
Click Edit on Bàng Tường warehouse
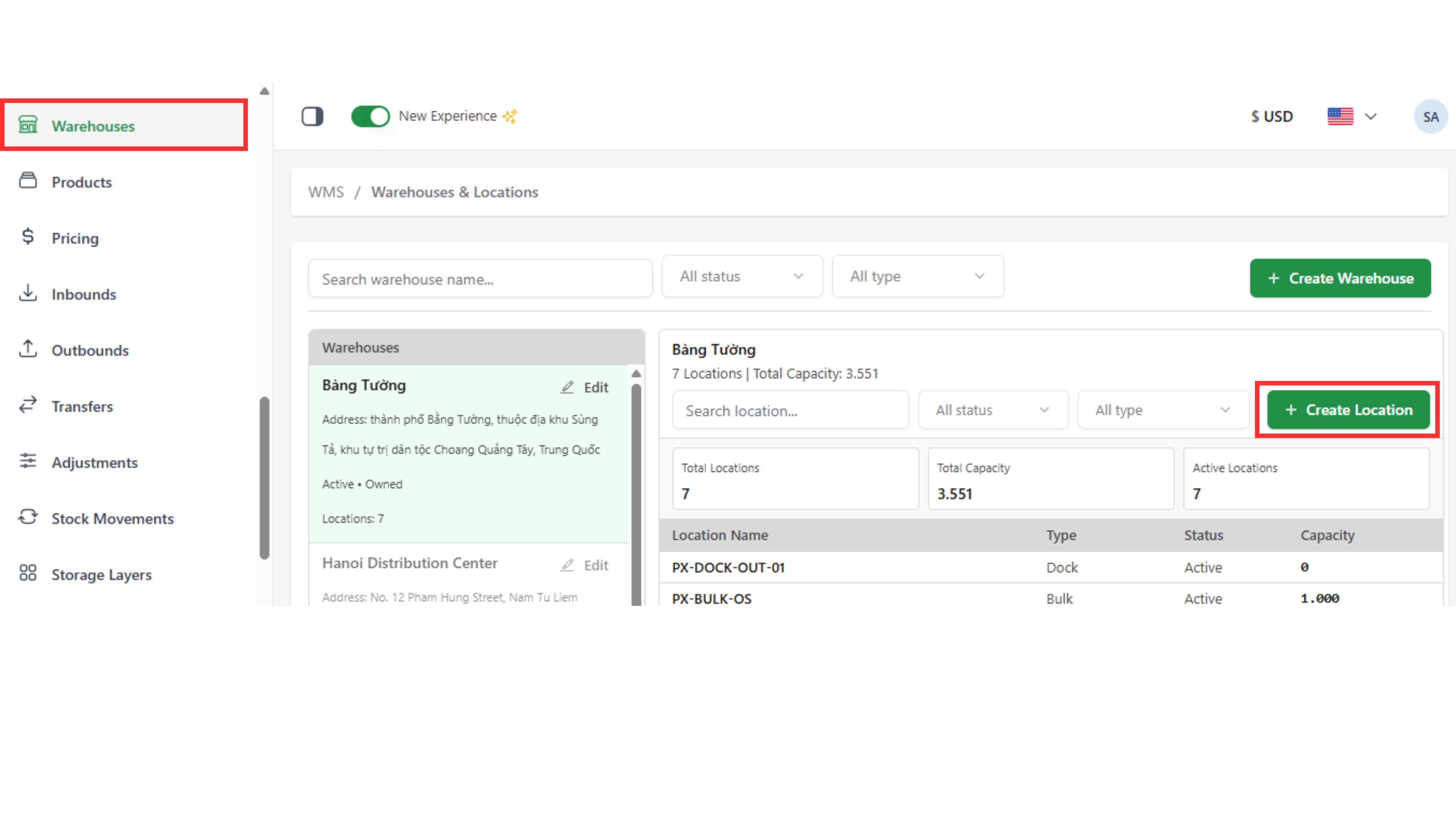point(585,387)
